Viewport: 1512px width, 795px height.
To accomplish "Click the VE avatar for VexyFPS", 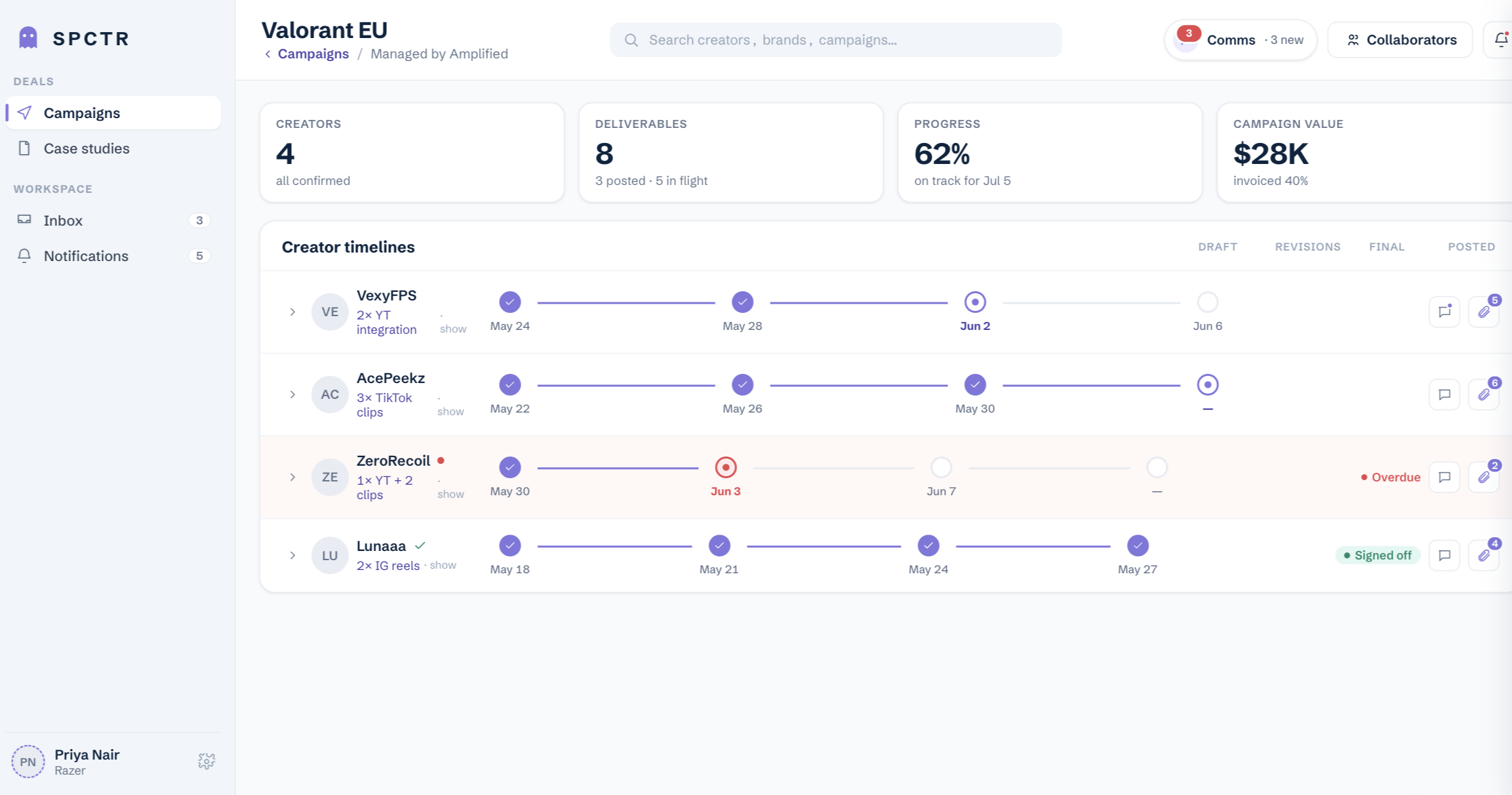I will (330, 312).
